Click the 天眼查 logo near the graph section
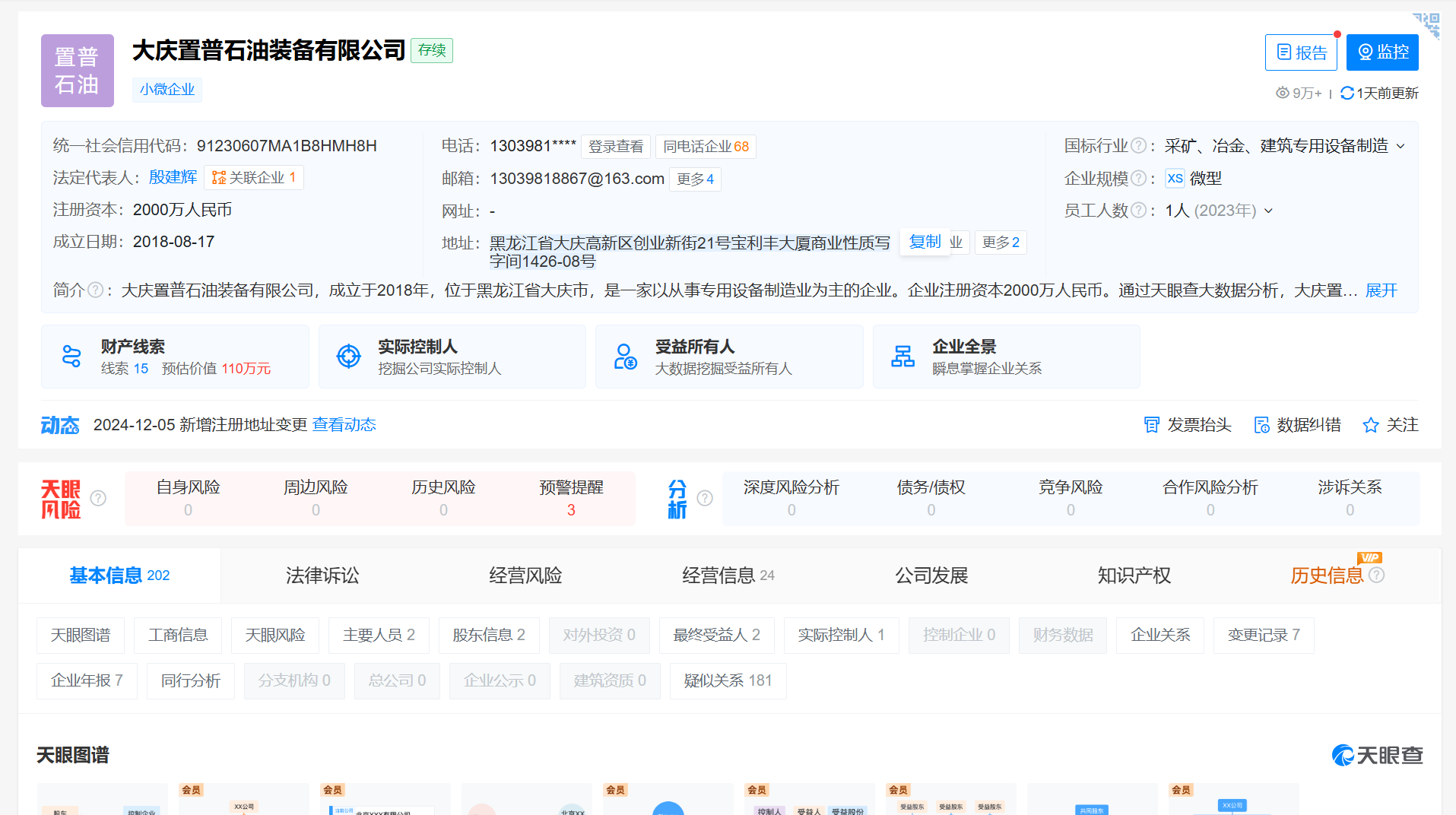1456x815 pixels. (x=1377, y=755)
